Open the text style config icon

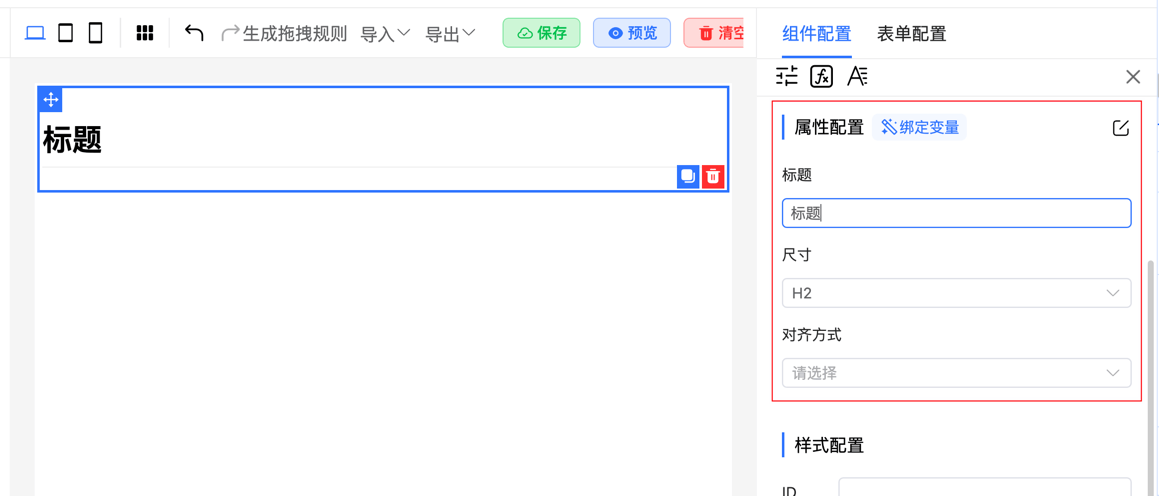857,76
